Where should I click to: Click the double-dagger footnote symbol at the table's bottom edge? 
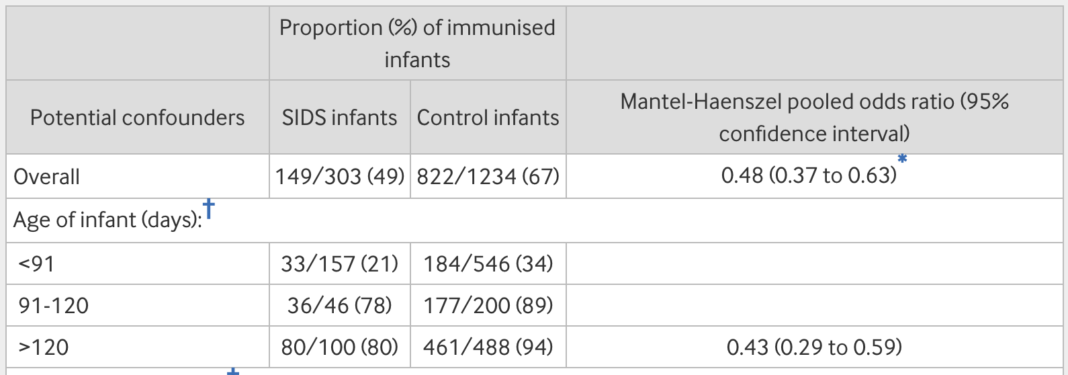pos(234,372)
